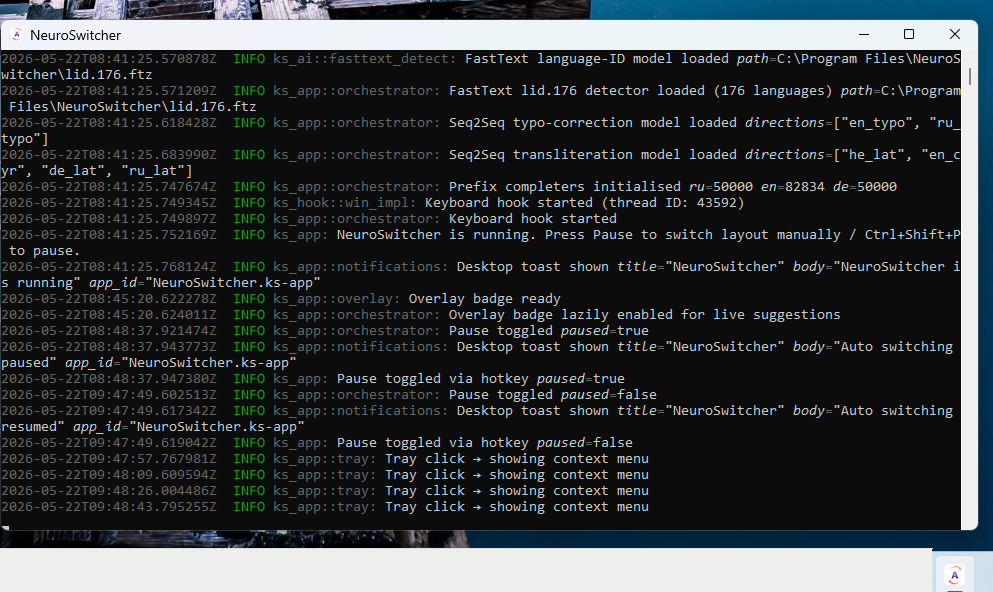Image resolution: width=993 pixels, height=592 pixels.
Task: Select the "FastText lid.176 detector loaded" log text
Action: click(577, 91)
